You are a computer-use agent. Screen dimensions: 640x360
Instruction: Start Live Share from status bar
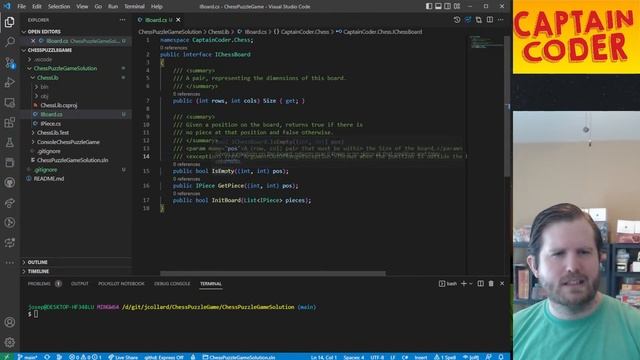123,357
